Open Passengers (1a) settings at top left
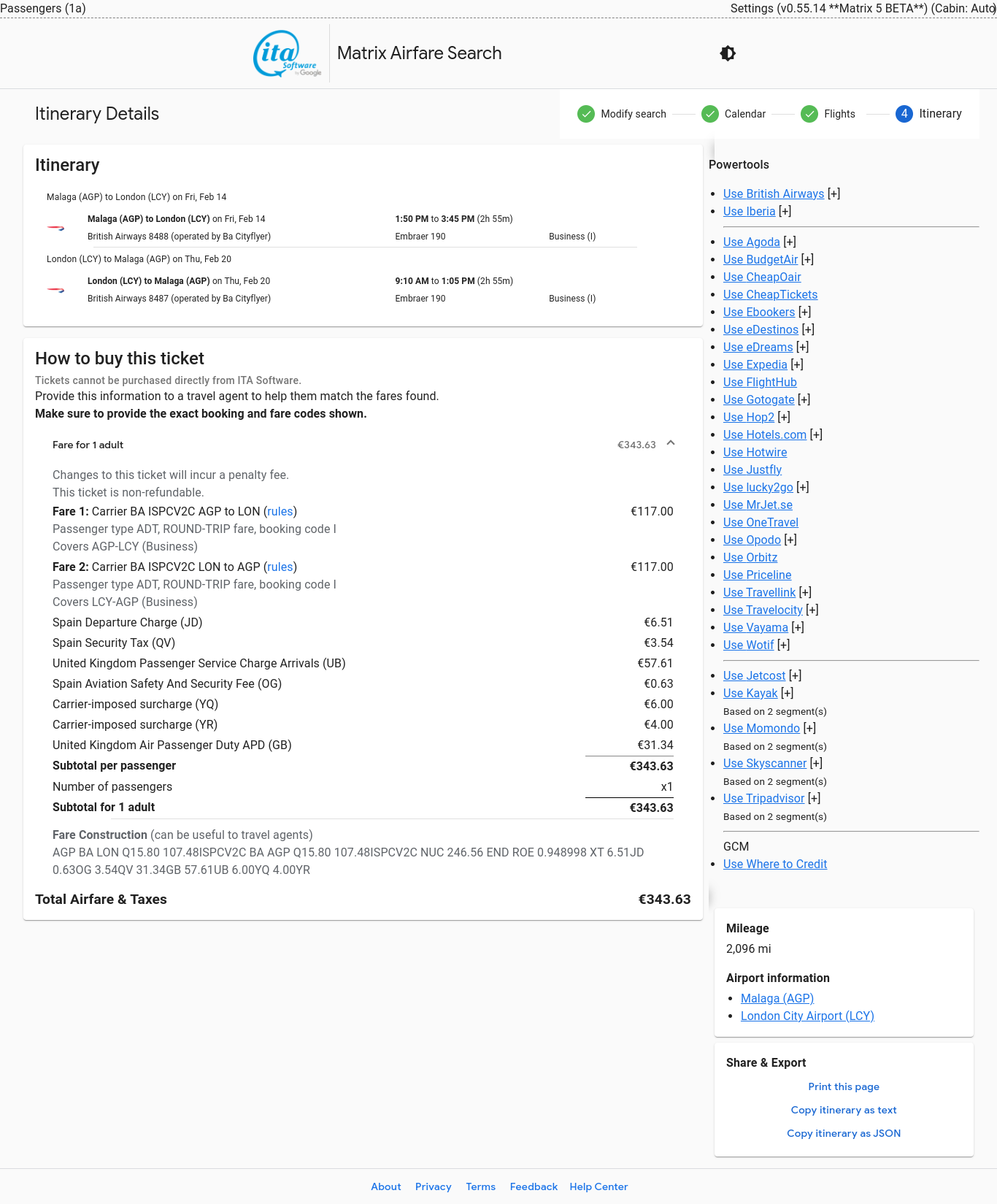 pyautogui.click(x=43, y=8)
